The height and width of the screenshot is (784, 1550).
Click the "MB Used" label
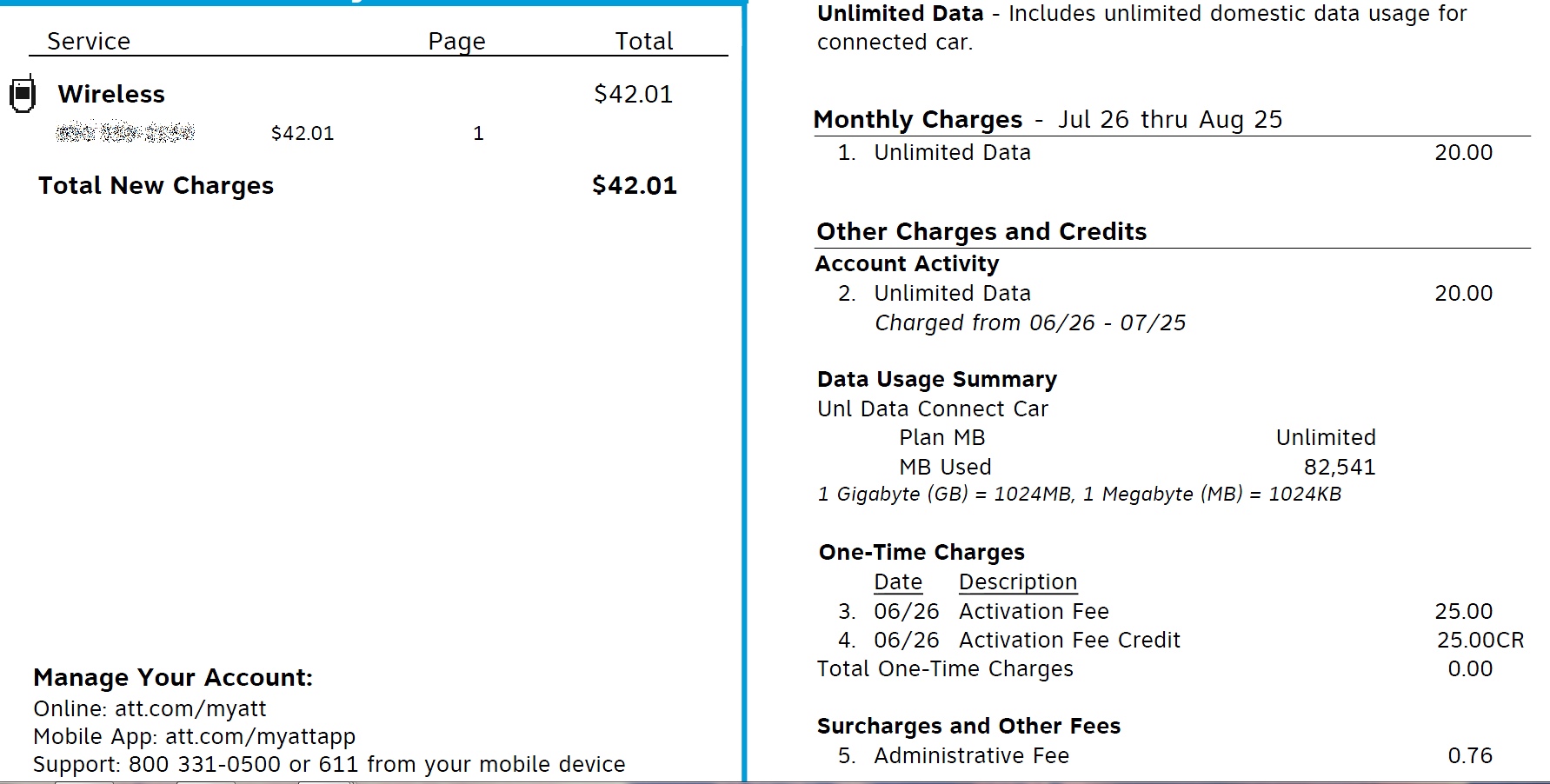pos(945,467)
